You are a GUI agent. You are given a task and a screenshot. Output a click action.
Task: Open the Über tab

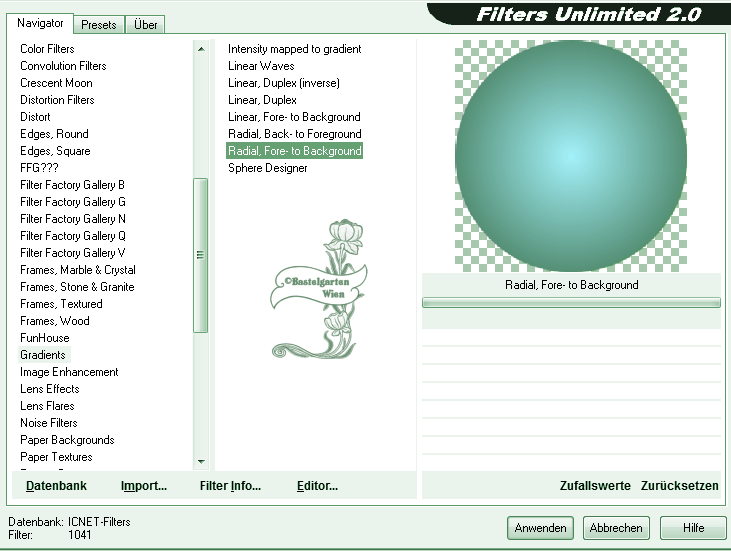point(145,25)
